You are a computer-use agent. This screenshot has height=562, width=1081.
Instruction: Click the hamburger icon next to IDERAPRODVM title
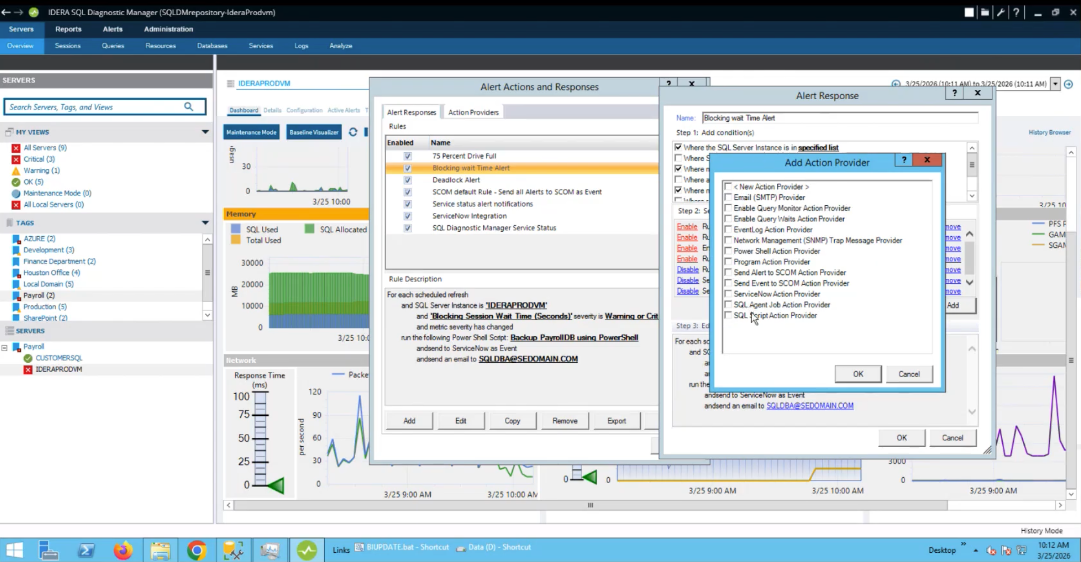click(230, 83)
